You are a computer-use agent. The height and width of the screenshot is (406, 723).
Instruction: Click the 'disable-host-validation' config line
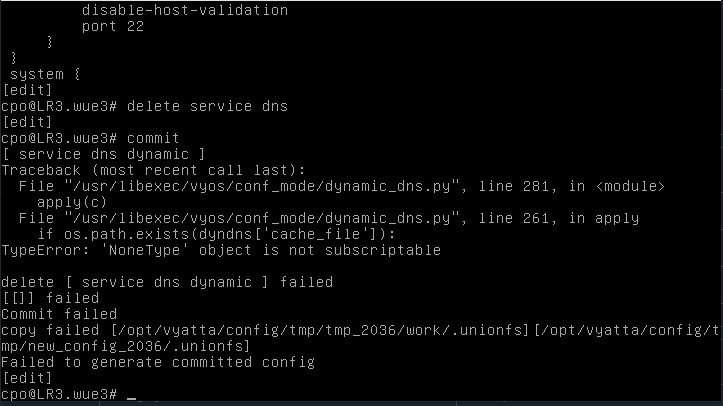[x=184, y=10]
